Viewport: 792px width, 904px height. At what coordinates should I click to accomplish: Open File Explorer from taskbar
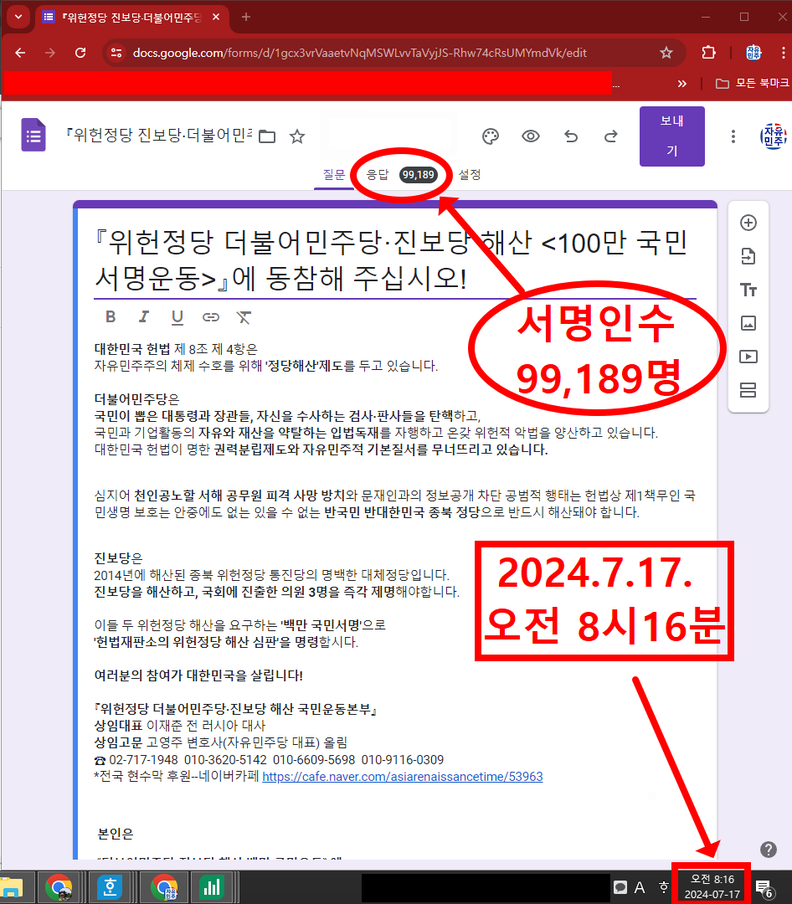pyautogui.click(x=12, y=888)
